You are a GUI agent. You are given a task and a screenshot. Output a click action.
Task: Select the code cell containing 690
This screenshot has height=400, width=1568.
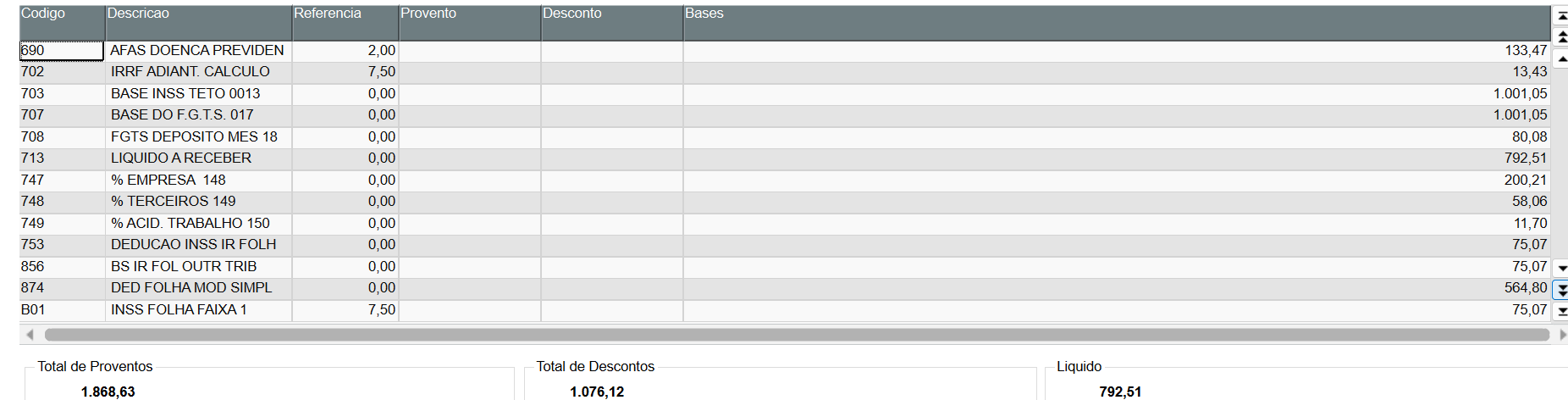(61, 51)
